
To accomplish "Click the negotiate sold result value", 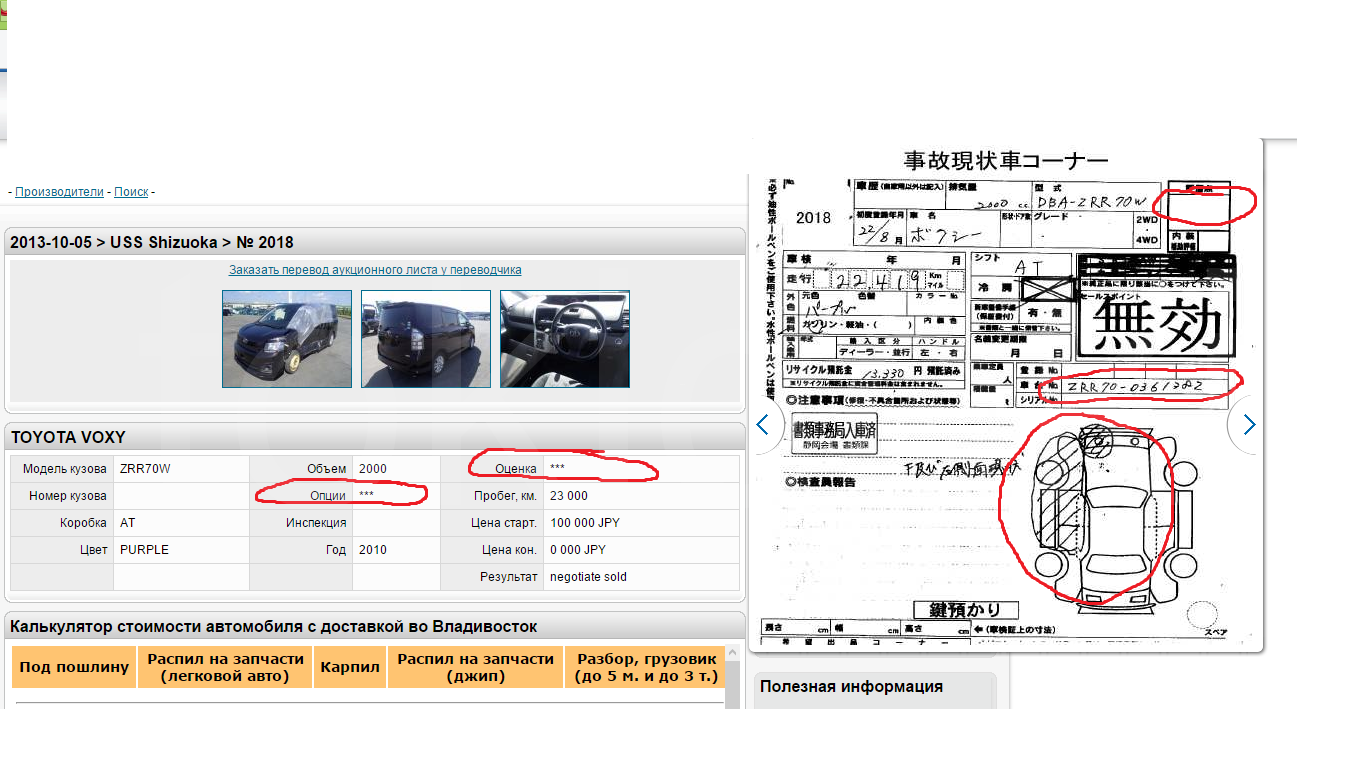I will point(589,577).
